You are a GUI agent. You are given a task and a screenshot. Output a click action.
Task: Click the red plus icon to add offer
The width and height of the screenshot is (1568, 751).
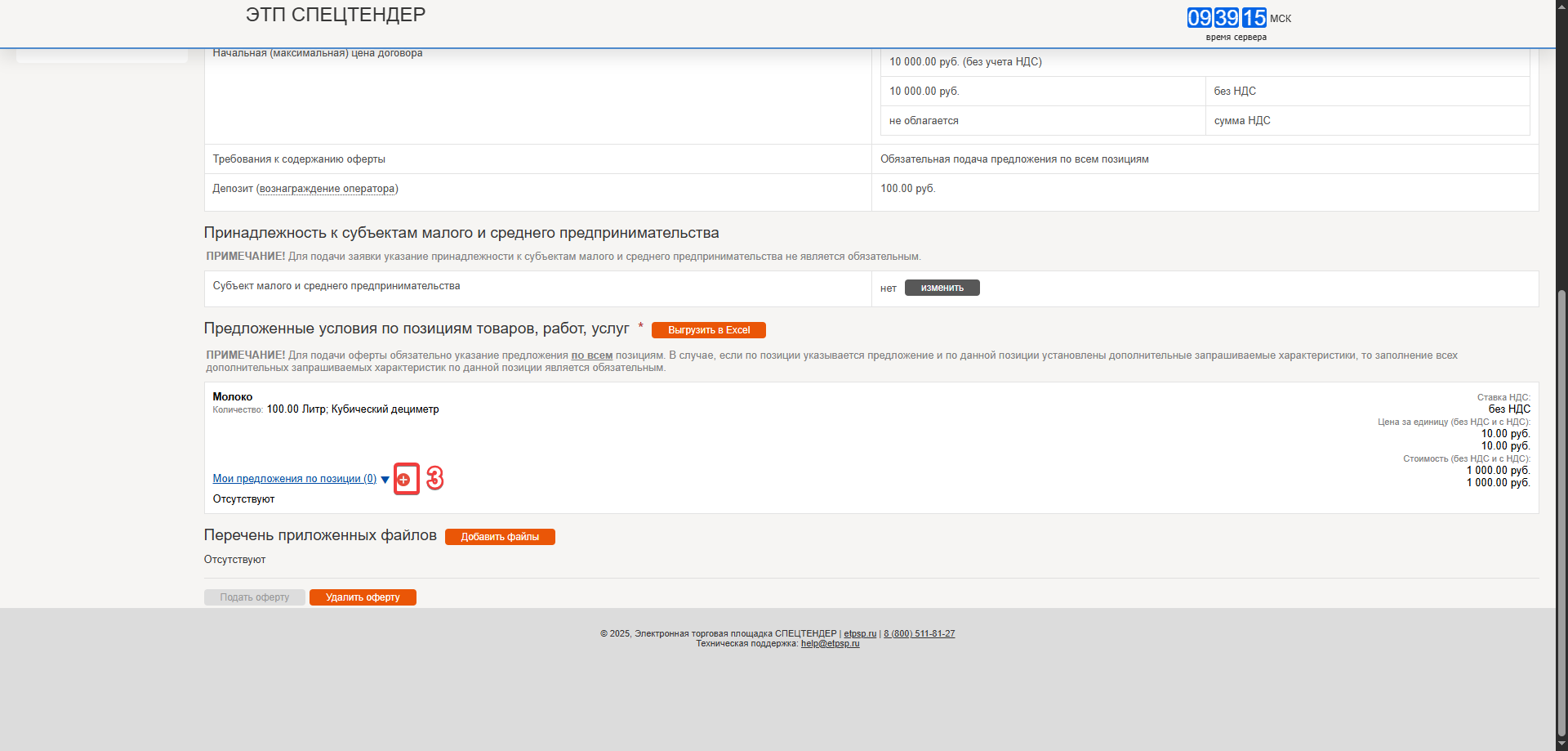pyautogui.click(x=403, y=480)
